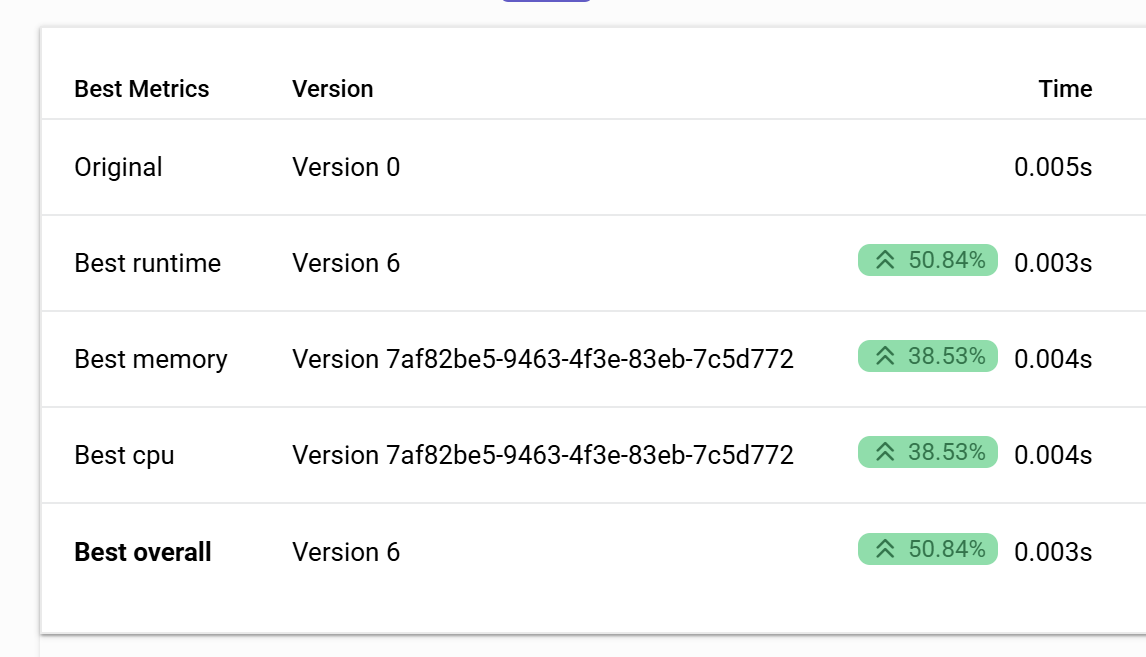
Task: Click the Time column header
Action: pos(1065,89)
